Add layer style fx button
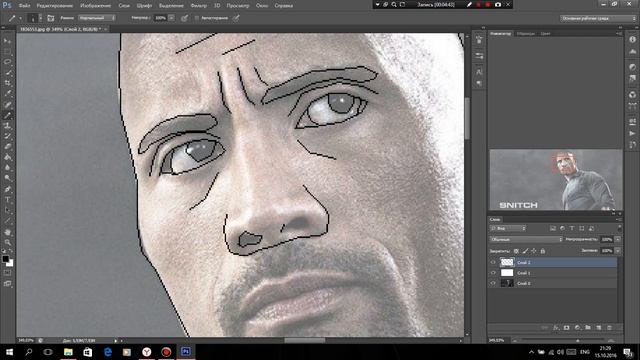Screen dimensions: 640x360 coord(556,328)
